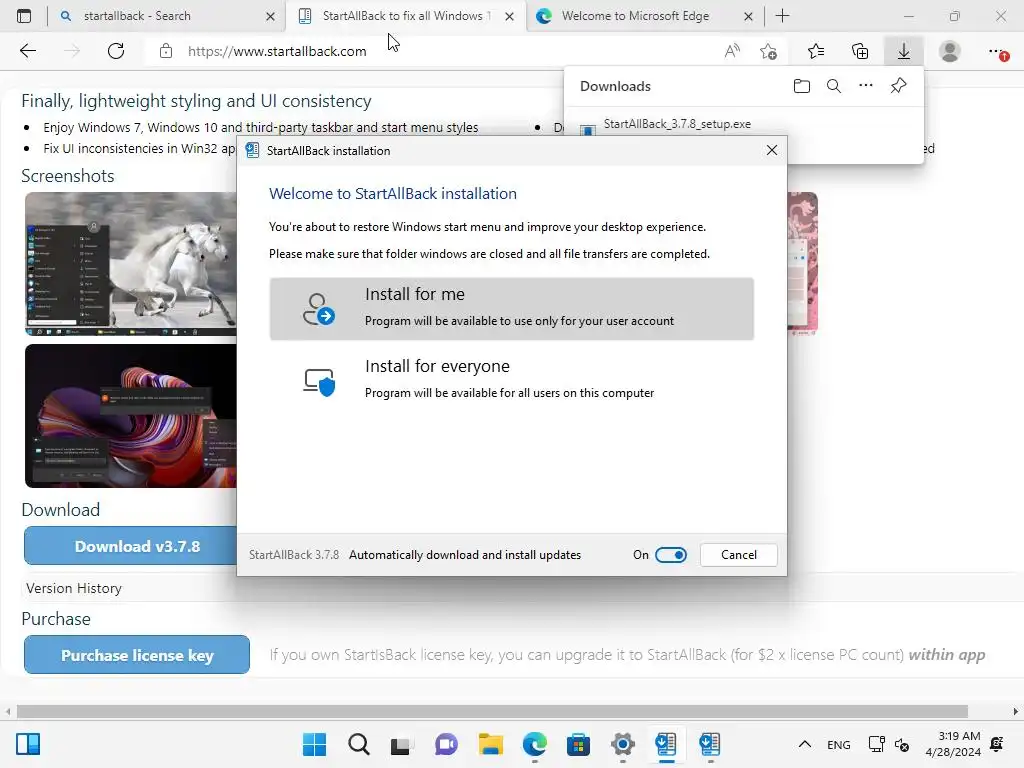Click the Install for me user icon
Viewport: 1024px width, 768px height.
click(318, 309)
